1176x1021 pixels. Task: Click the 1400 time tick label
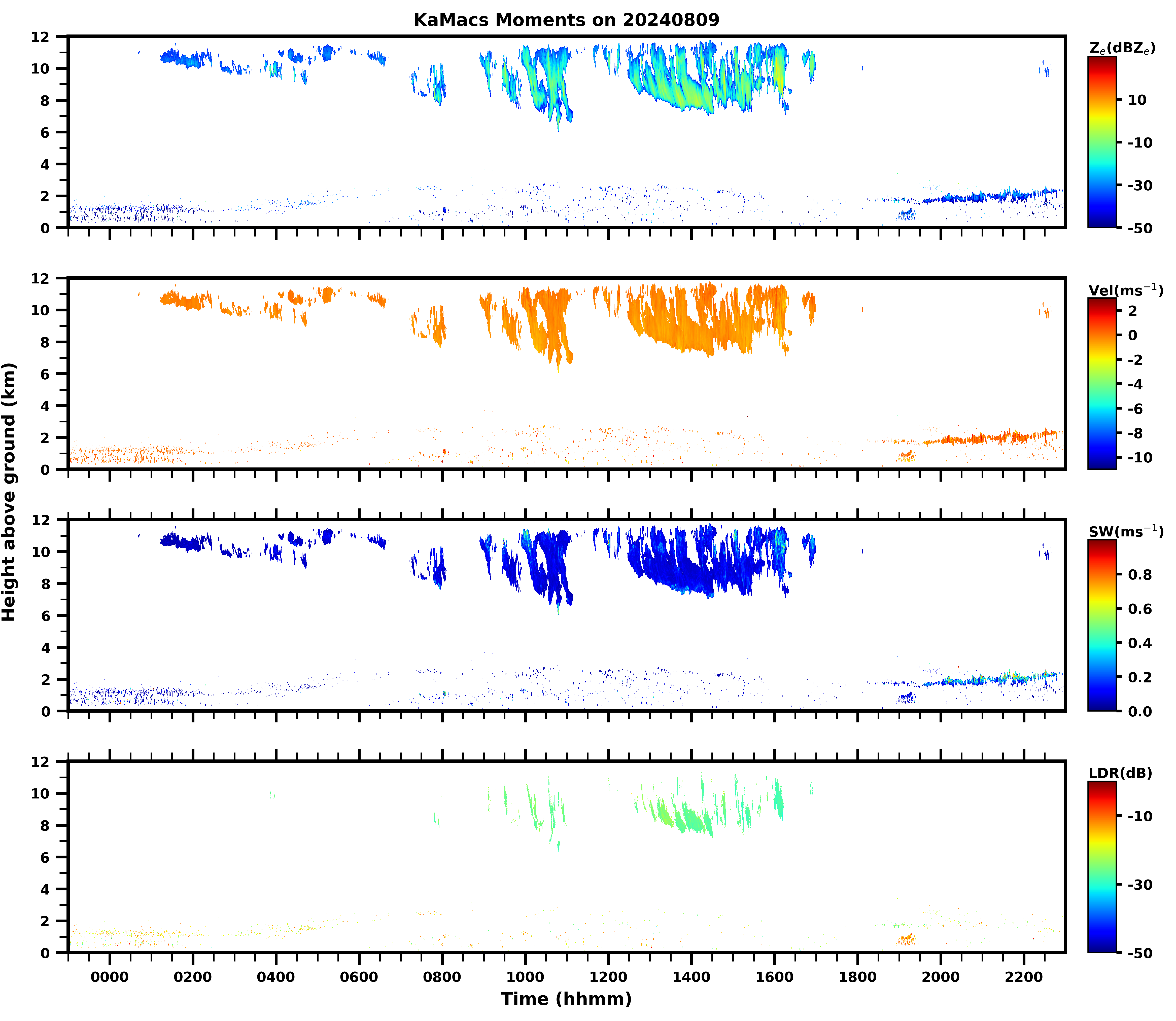[691, 977]
